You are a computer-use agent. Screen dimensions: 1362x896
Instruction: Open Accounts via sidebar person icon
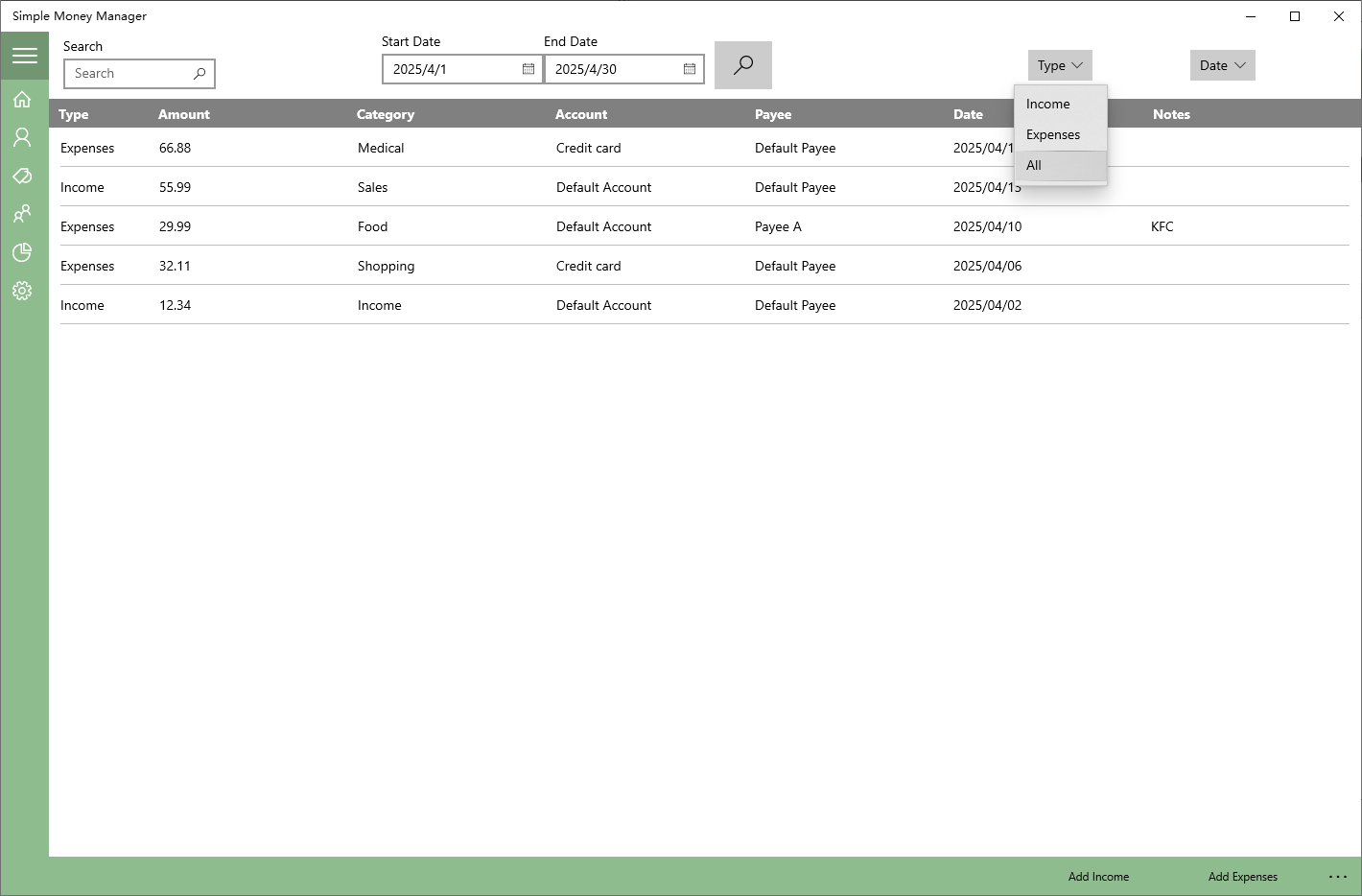(22, 138)
